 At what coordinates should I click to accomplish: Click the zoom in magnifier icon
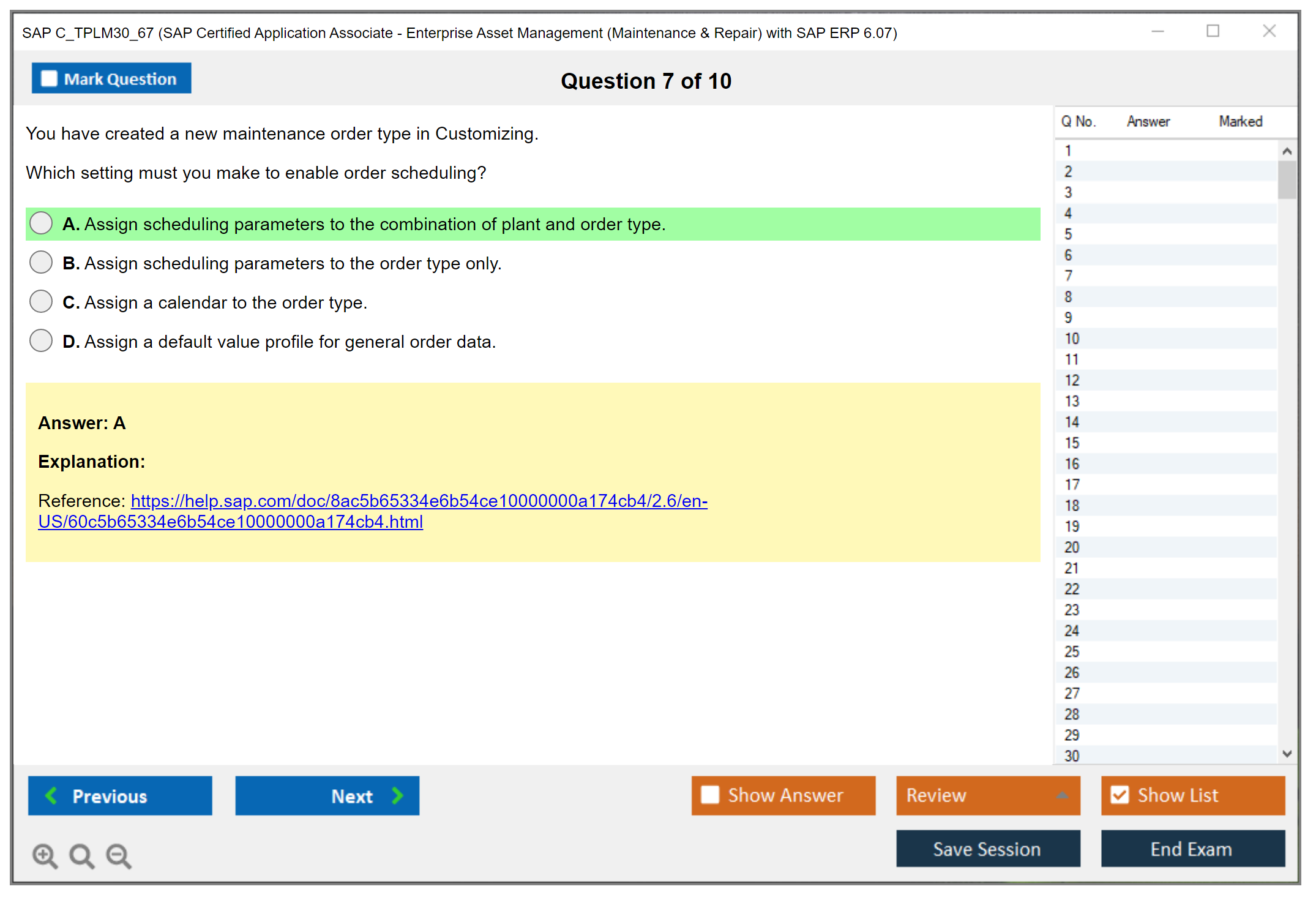(45, 855)
